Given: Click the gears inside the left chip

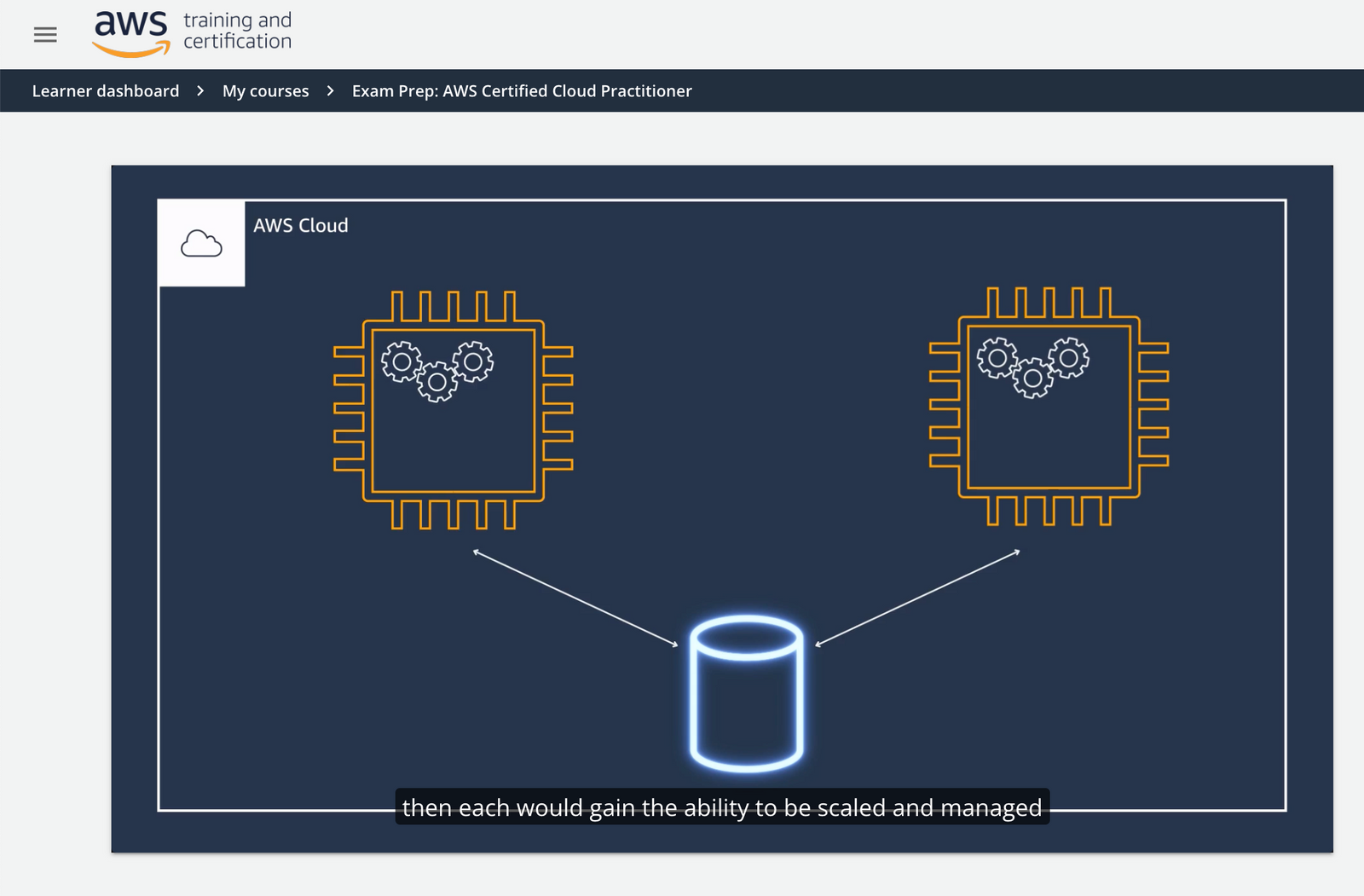Looking at the screenshot, I should pos(437,371).
